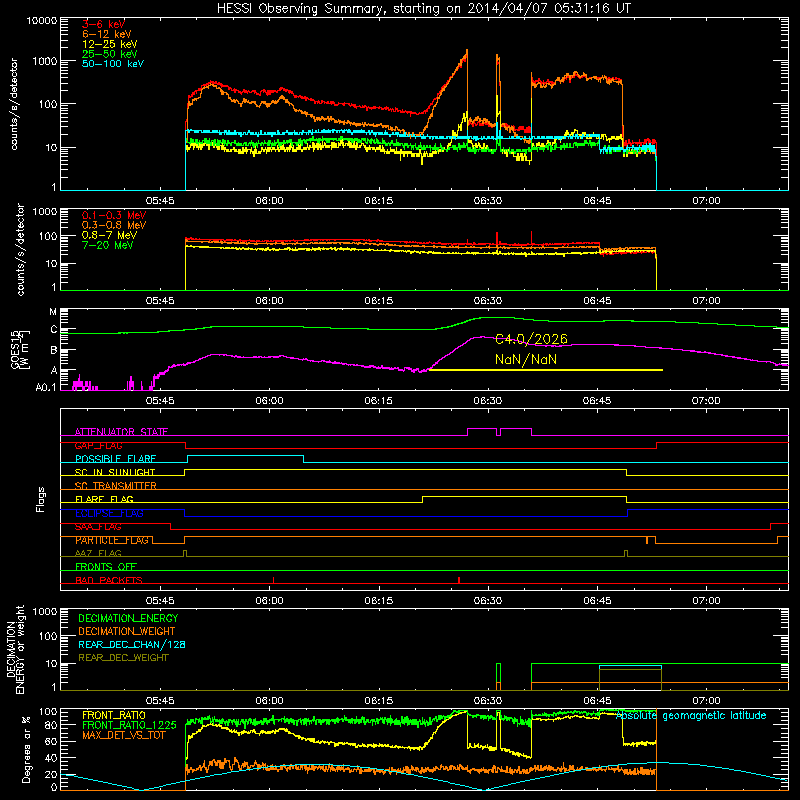This screenshot has width=800, height=800.
Task: Click the REAR_DEC_WEIGHT legend label
Action: [x=123, y=658]
